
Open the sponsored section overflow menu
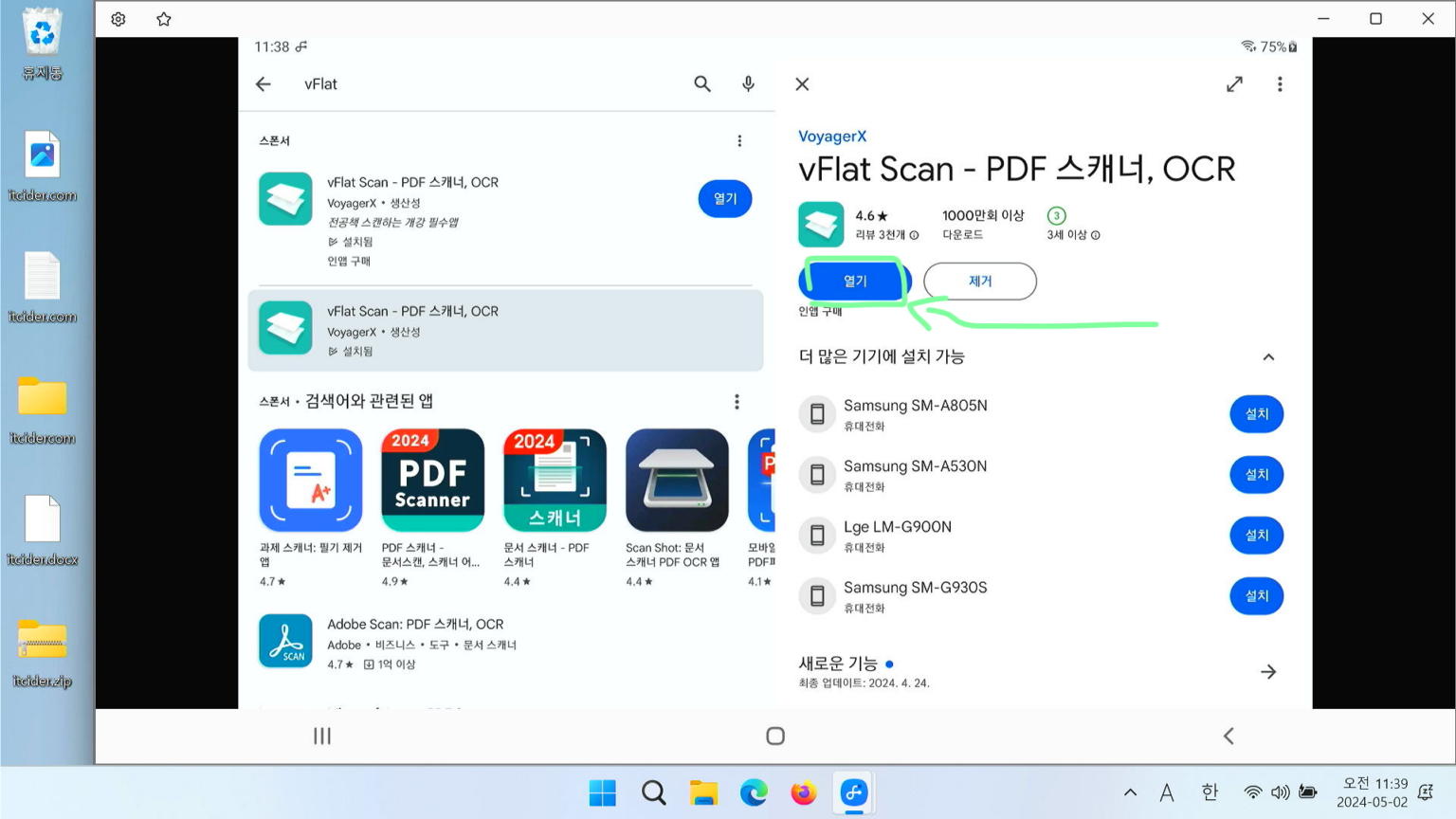739,141
